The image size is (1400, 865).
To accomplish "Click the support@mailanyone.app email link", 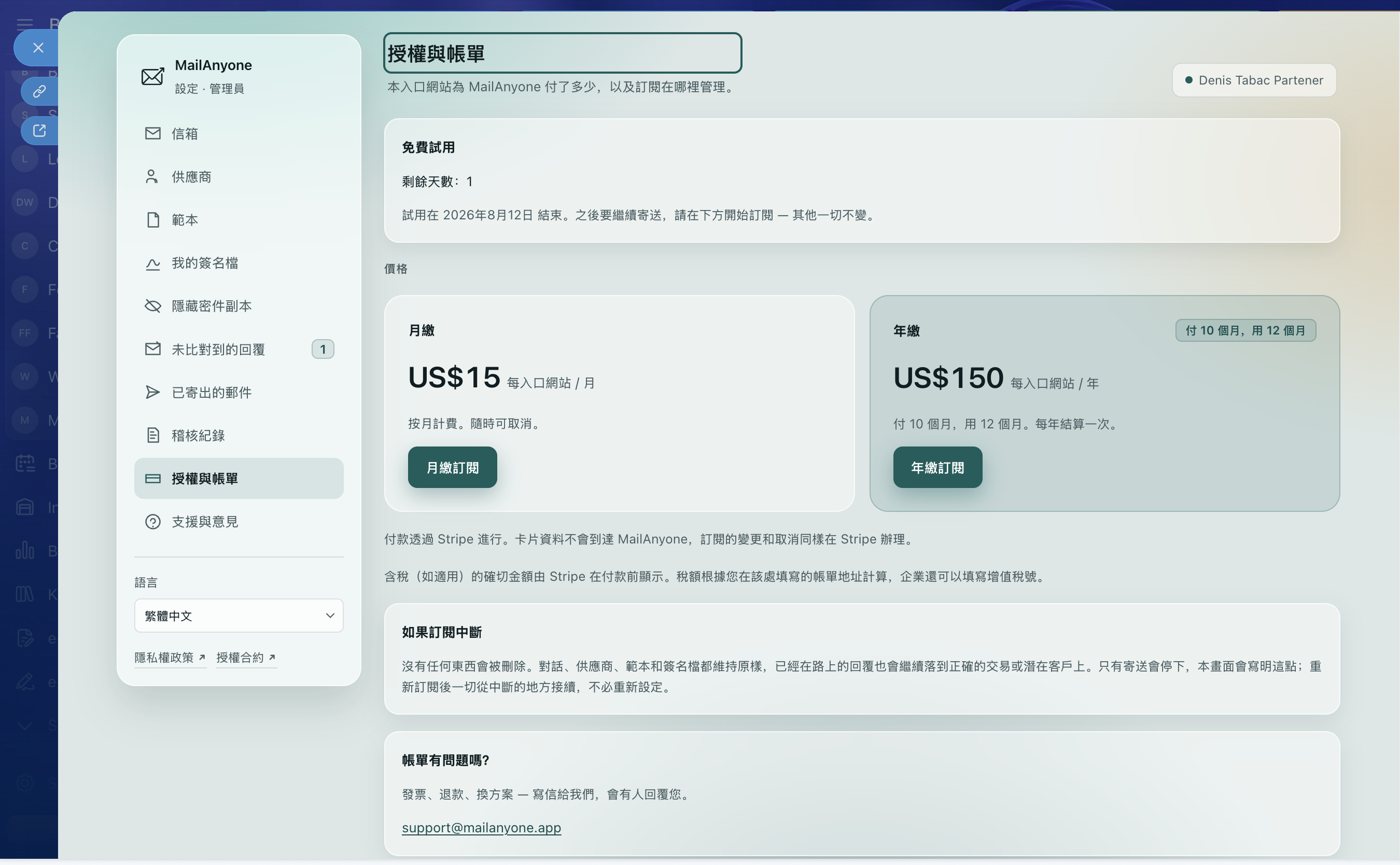I will coord(482,828).
